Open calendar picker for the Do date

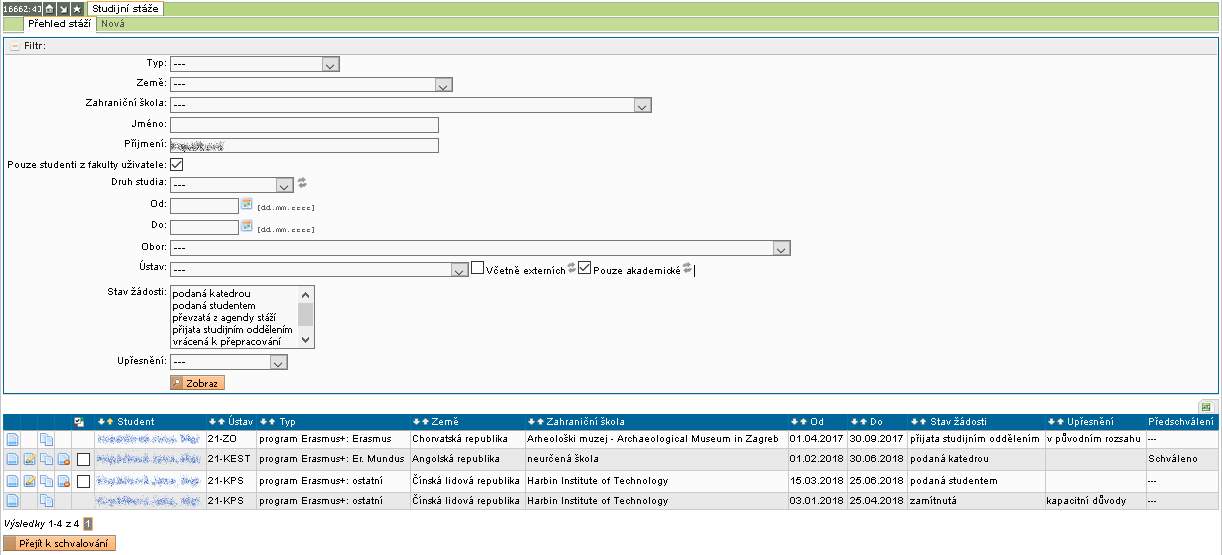click(x=247, y=226)
